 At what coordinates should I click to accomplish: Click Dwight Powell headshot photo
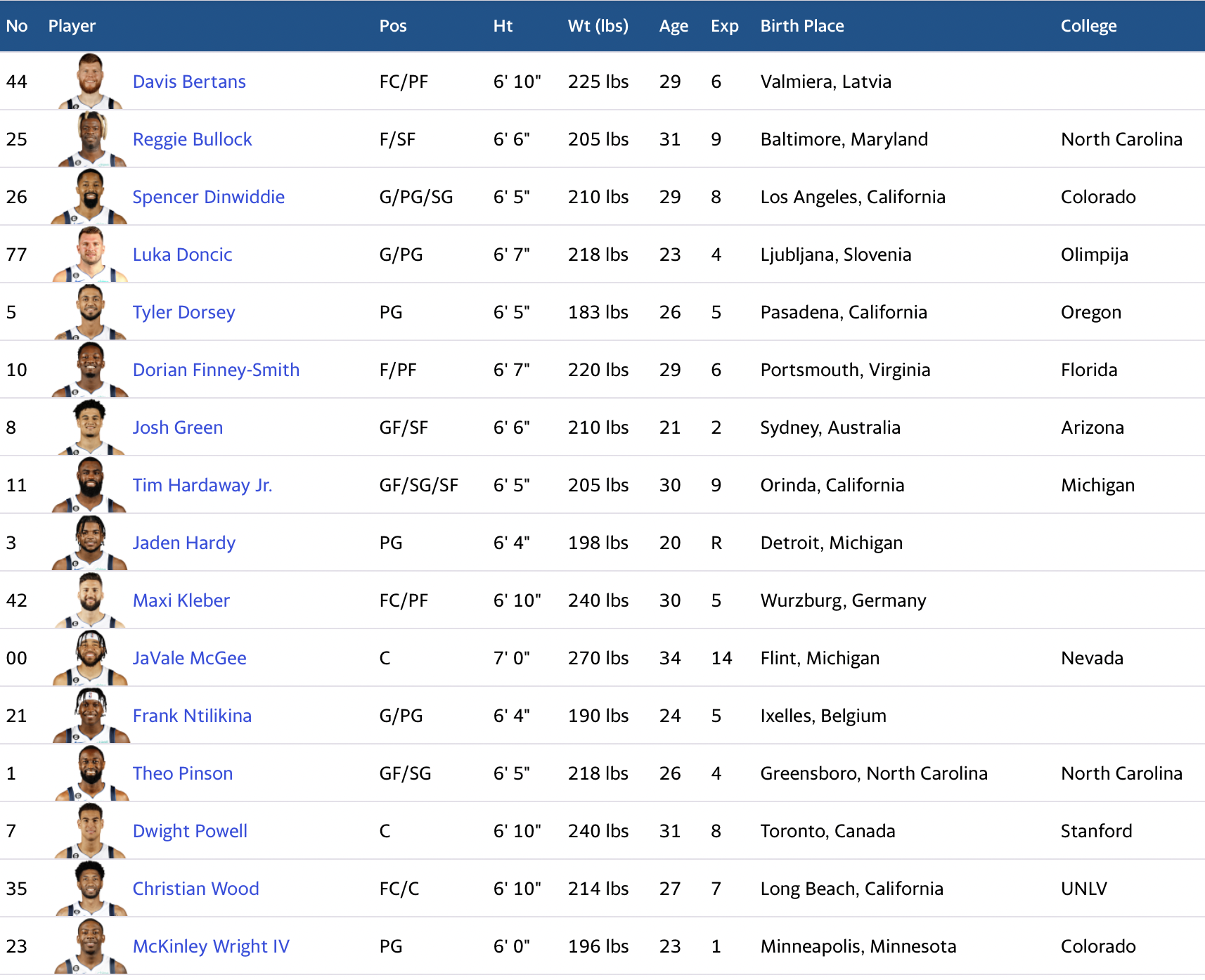[x=90, y=830]
